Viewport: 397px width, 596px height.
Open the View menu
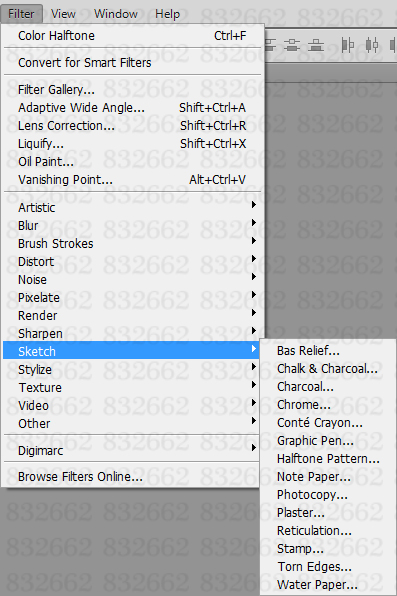[x=63, y=14]
